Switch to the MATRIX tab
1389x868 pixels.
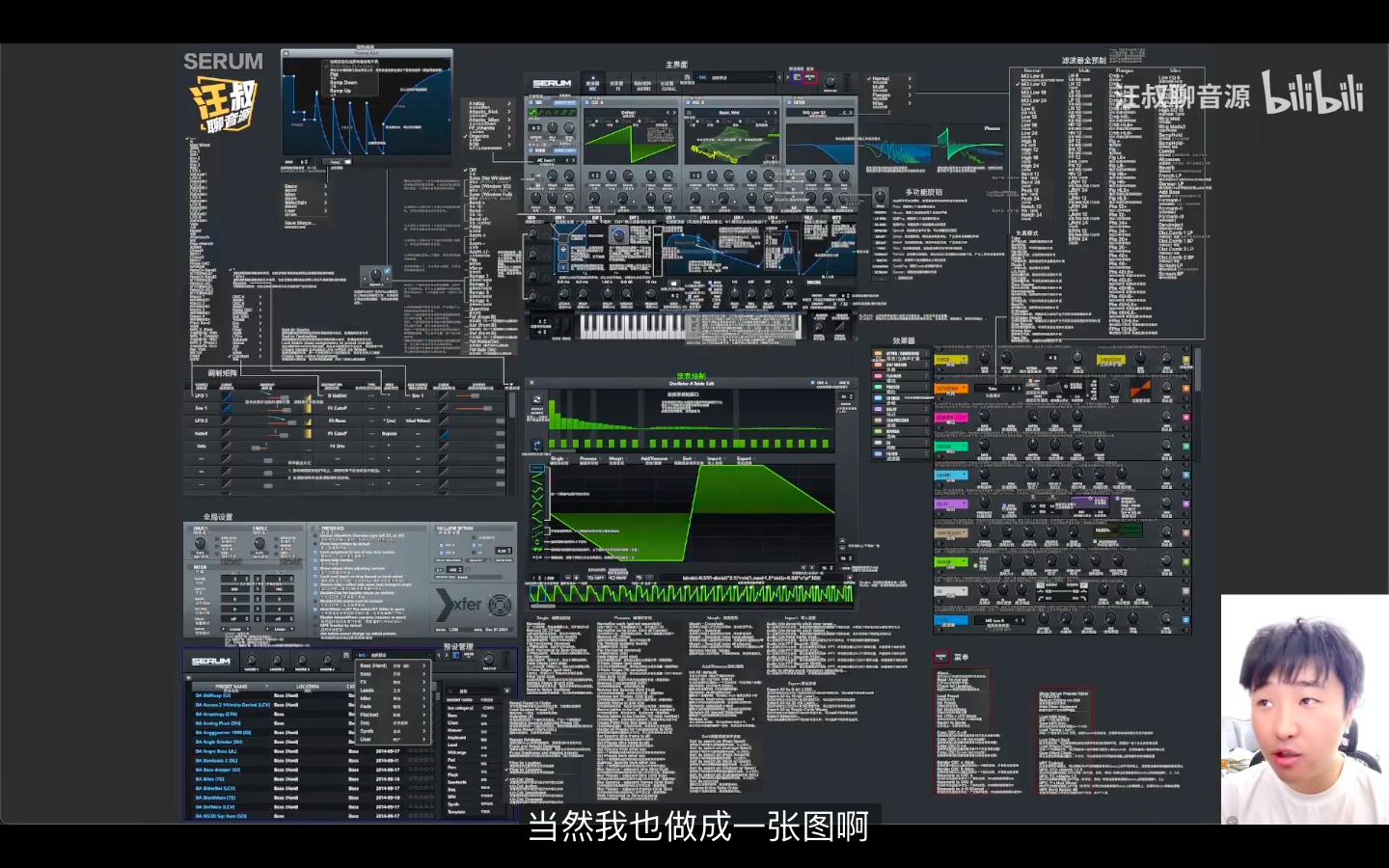pos(643,84)
